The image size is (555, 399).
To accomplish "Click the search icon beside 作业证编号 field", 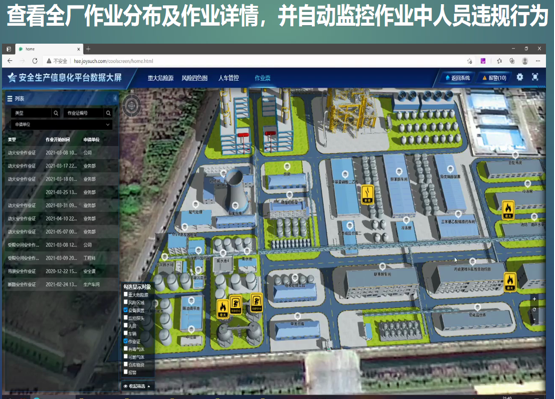I will click(108, 113).
